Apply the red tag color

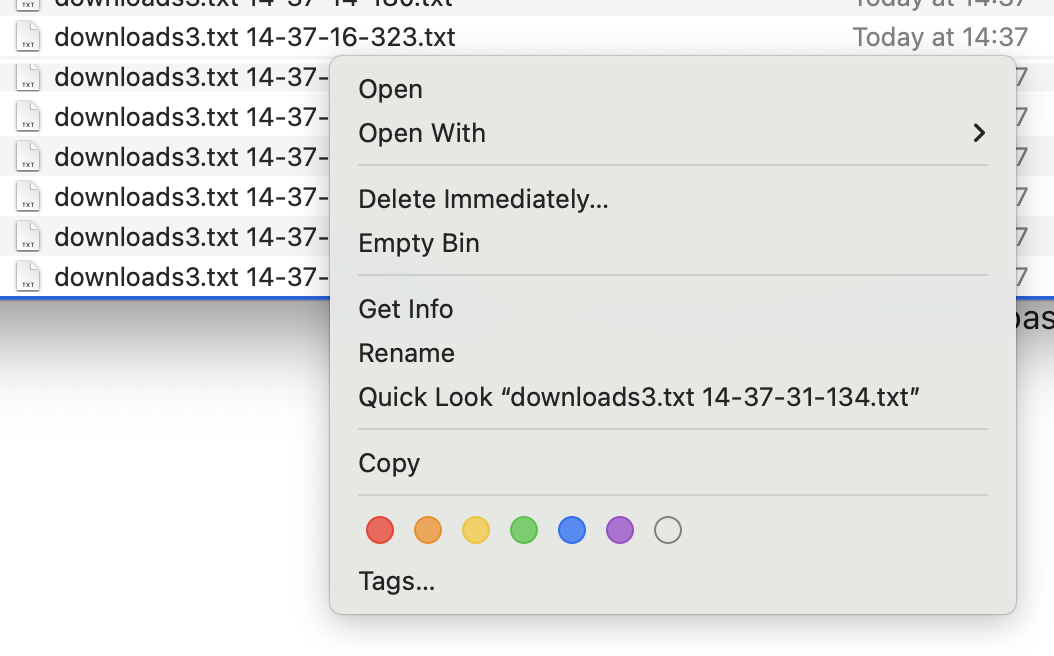click(x=380, y=530)
